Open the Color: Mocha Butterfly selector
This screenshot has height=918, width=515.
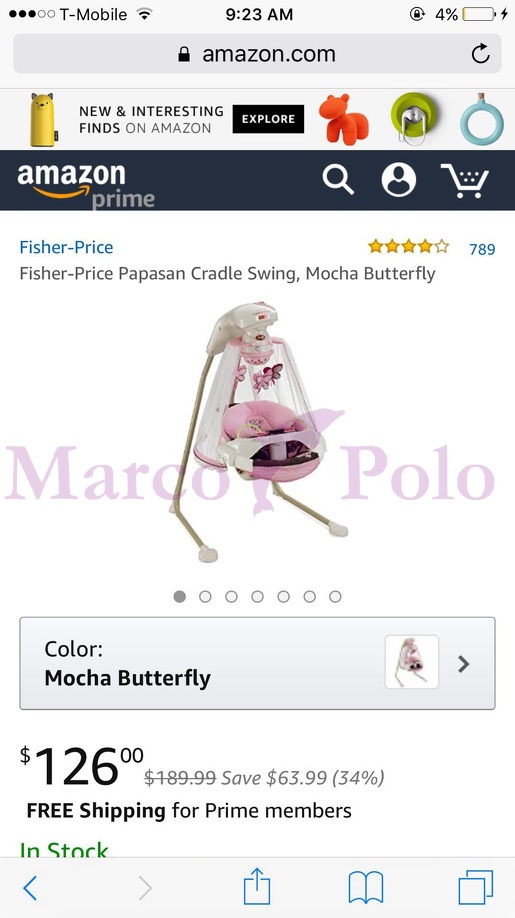(x=258, y=663)
